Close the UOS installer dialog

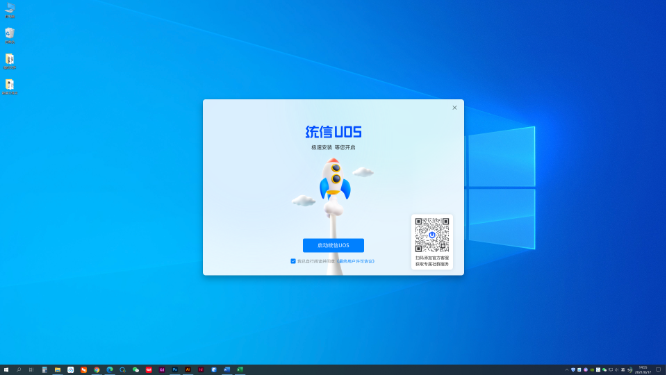coord(454,108)
